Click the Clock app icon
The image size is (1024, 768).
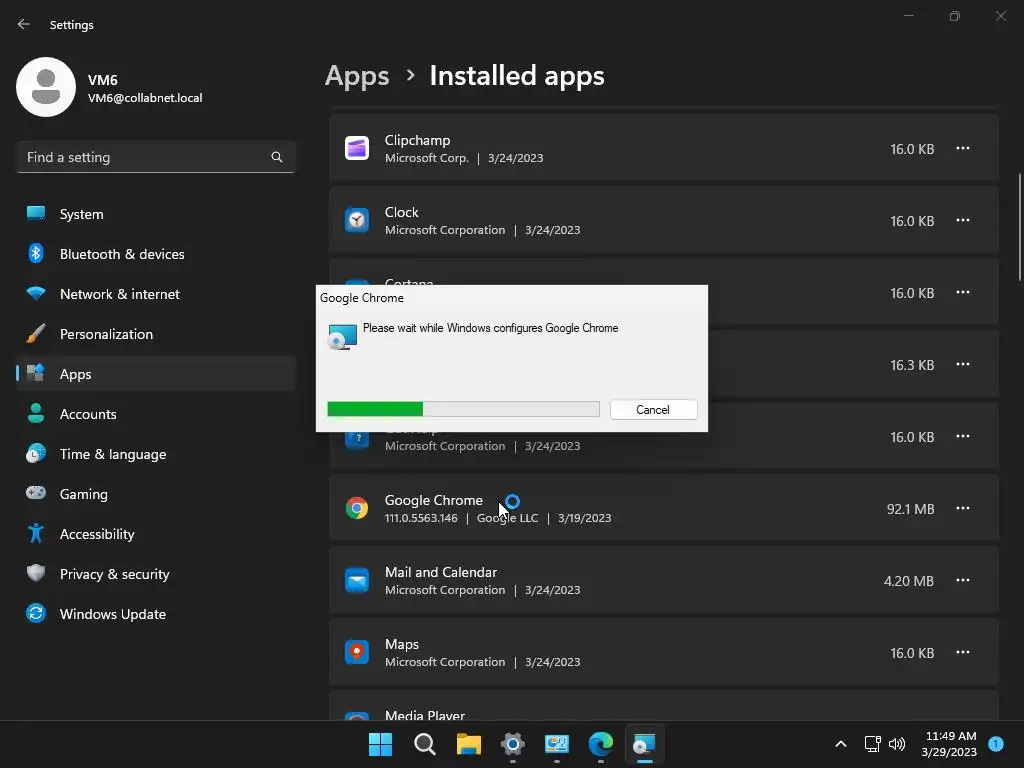coord(357,221)
